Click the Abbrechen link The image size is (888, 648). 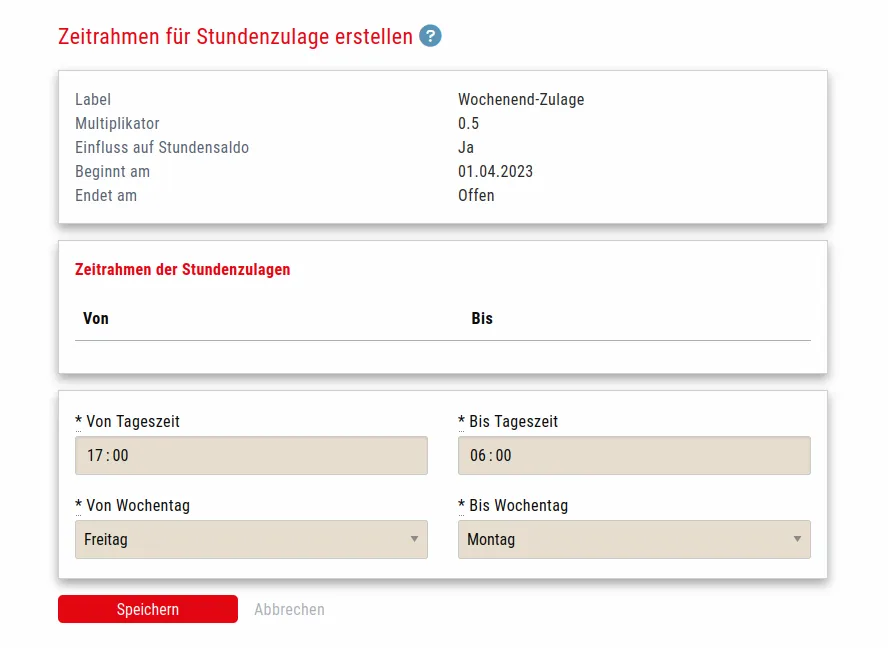(x=288, y=609)
